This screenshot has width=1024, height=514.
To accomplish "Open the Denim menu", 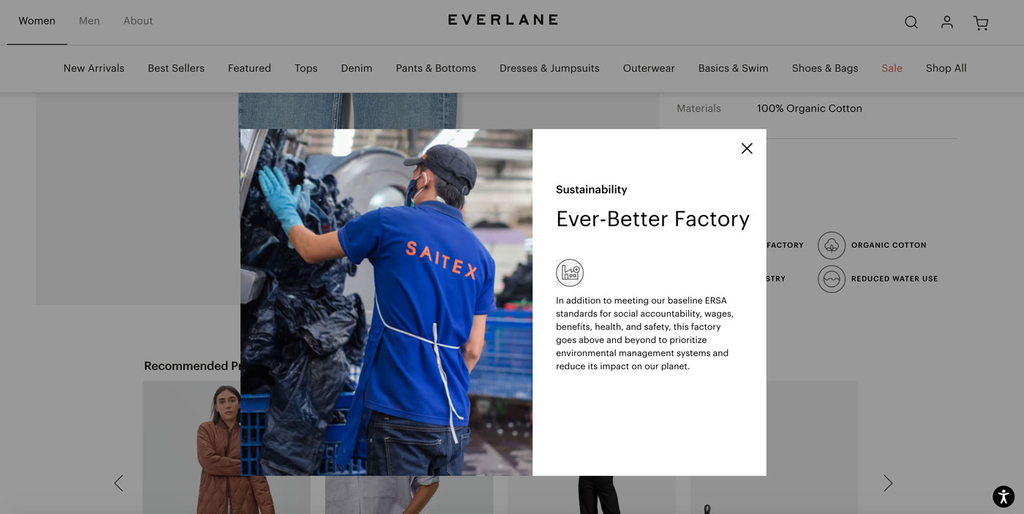I will tap(357, 68).
